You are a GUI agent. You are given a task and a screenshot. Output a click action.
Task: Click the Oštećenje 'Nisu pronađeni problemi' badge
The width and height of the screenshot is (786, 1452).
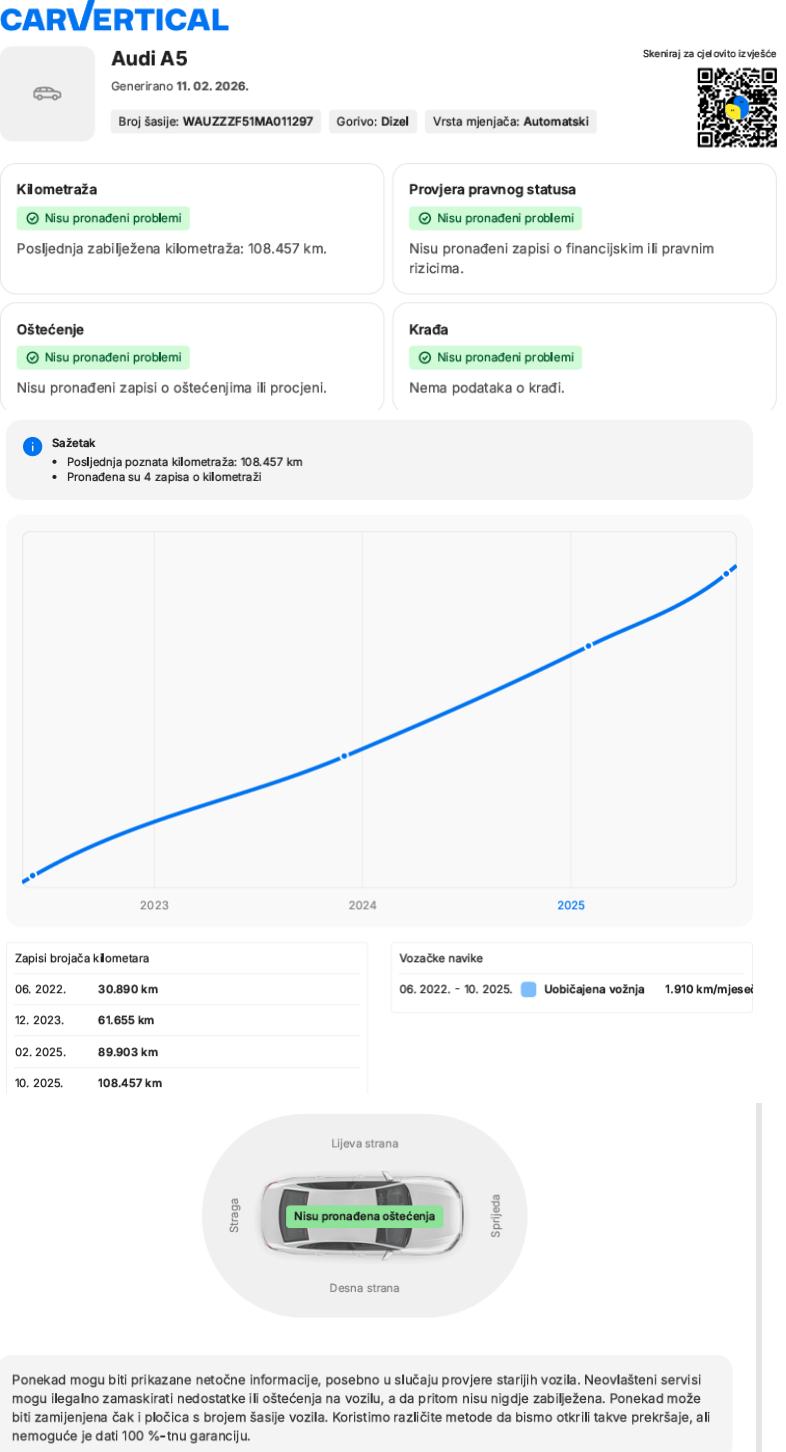(x=104, y=357)
